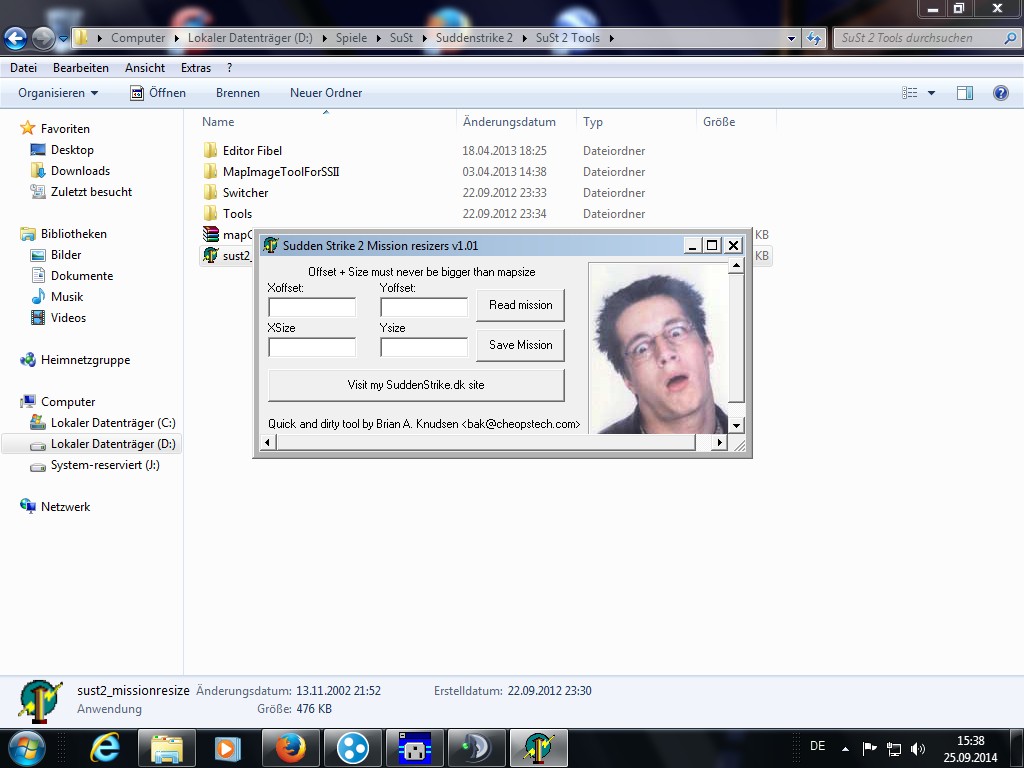The height and width of the screenshot is (768, 1024).
Task: Click the Read mission button
Action: tap(520, 305)
